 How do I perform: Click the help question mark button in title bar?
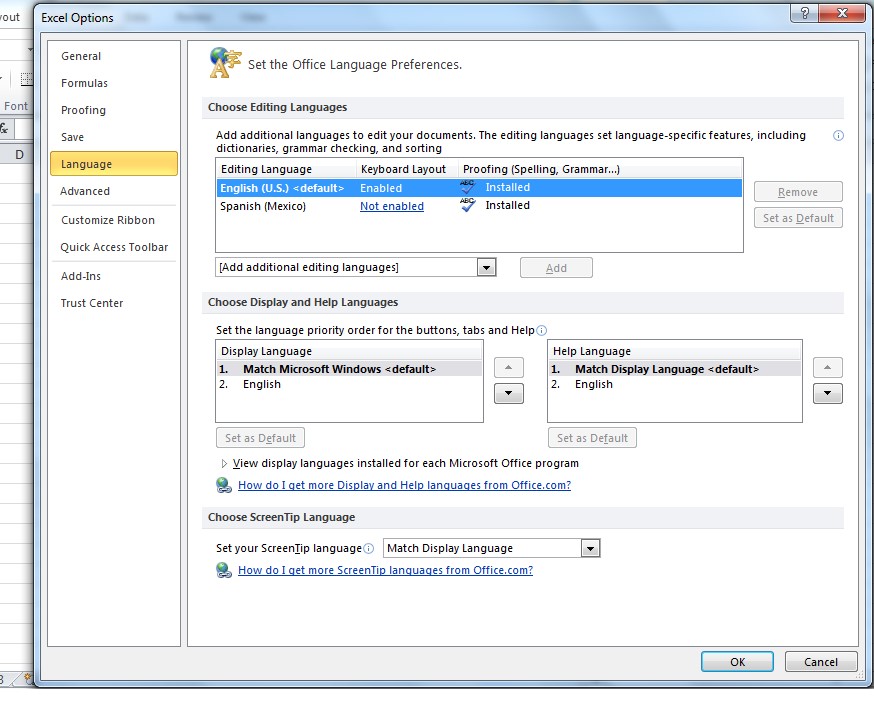[x=804, y=13]
